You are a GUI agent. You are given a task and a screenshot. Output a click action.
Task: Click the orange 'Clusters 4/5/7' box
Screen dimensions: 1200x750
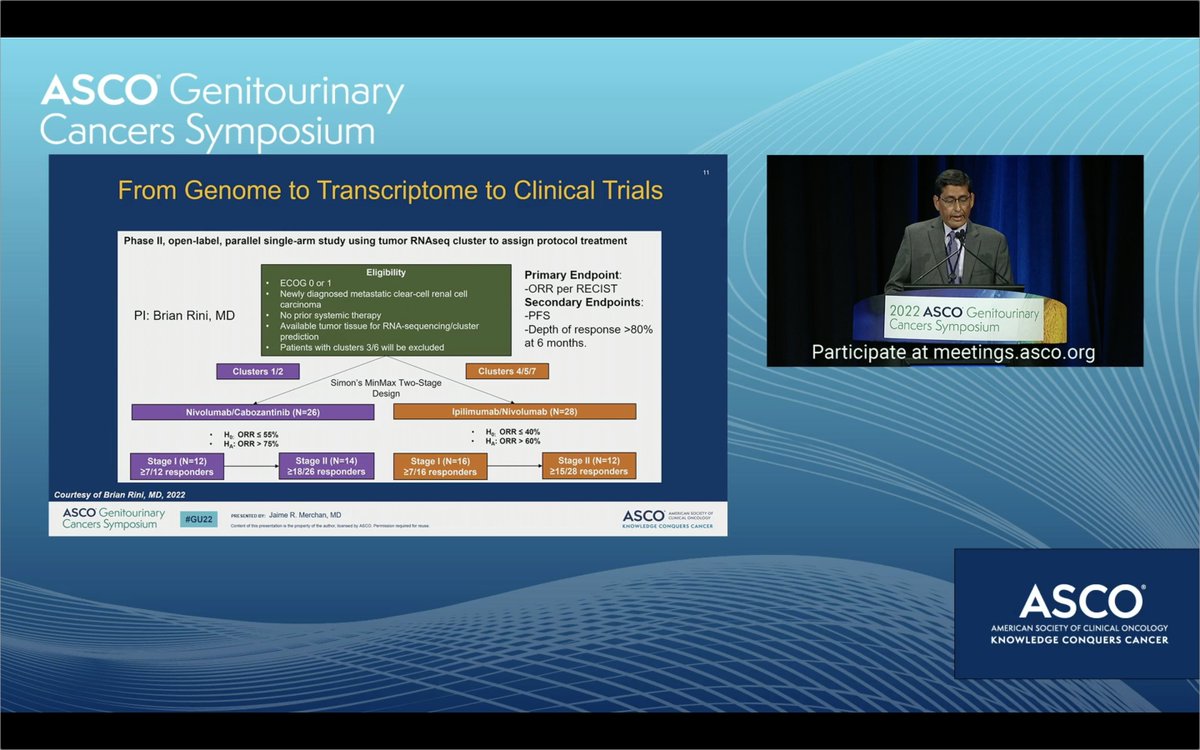pos(506,371)
